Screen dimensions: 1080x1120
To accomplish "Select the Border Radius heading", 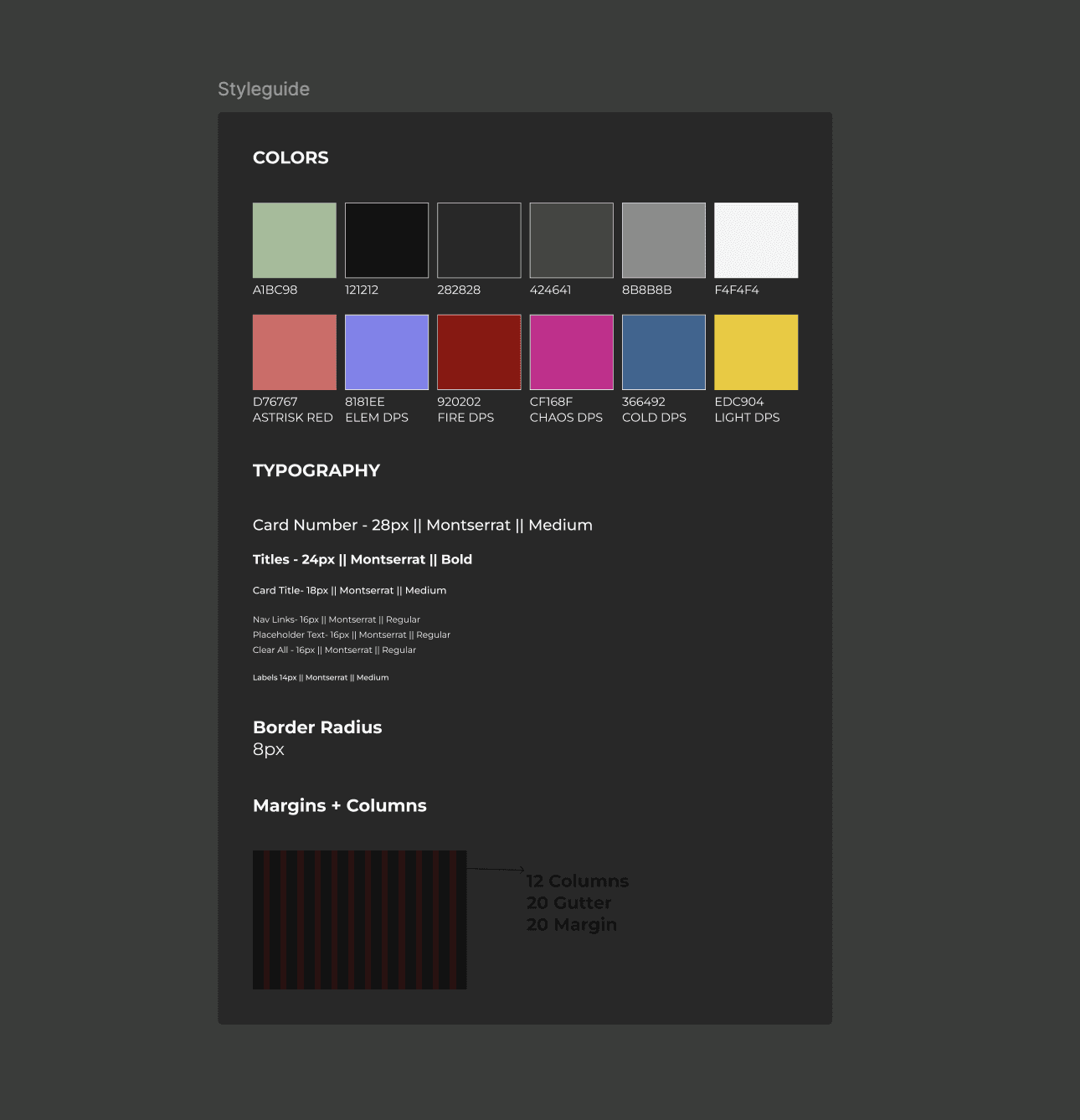I will point(317,727).
